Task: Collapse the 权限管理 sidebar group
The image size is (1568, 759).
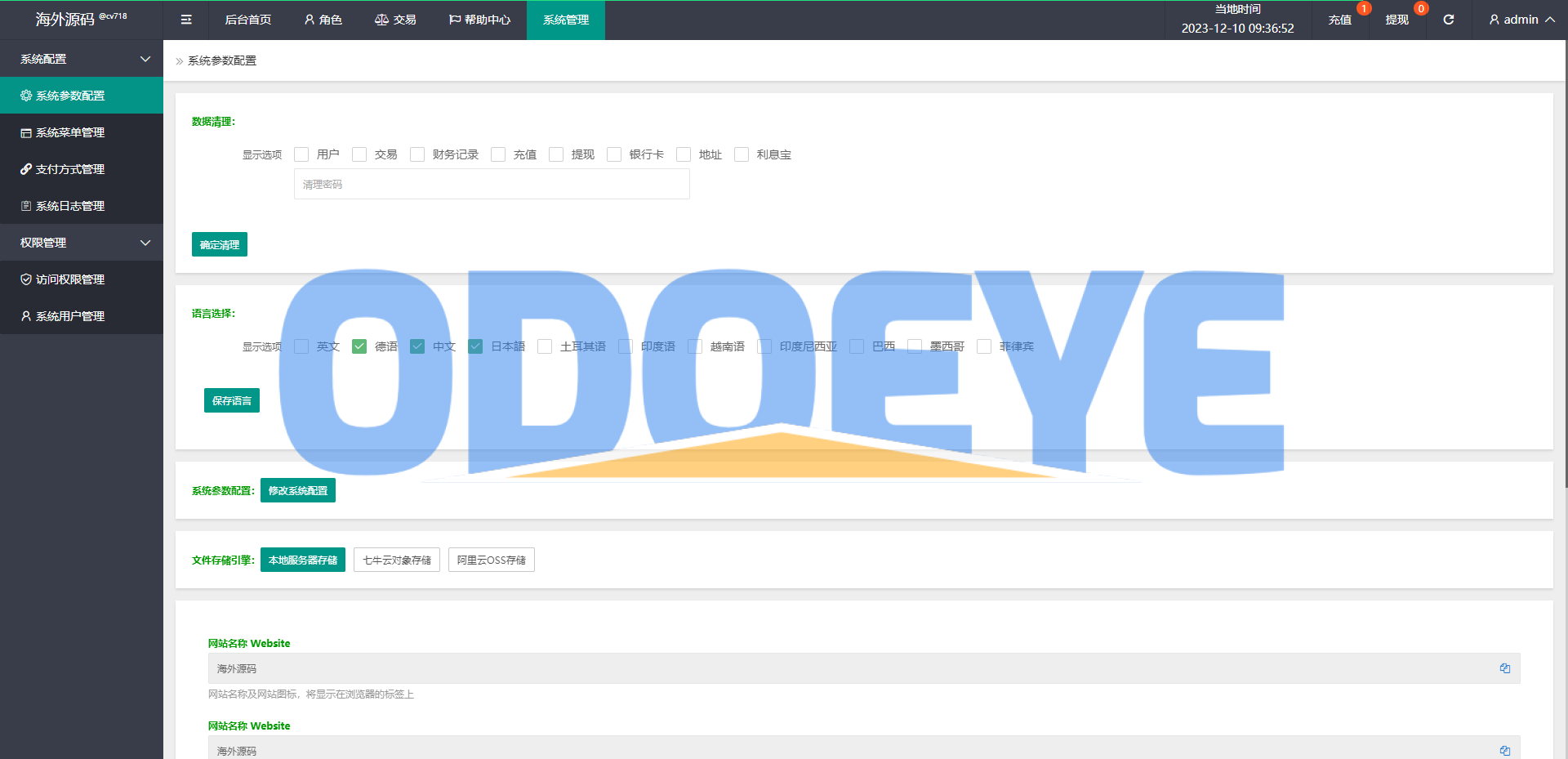Action: [x=82, y=243]
